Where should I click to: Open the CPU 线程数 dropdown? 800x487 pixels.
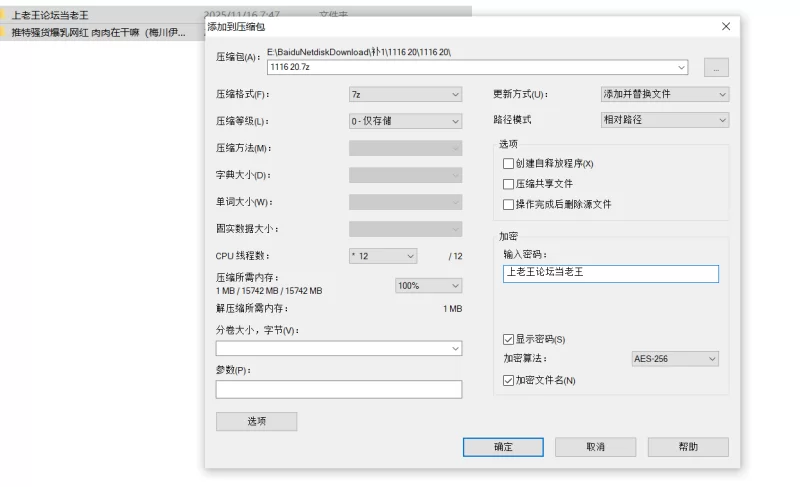[382, 256]
